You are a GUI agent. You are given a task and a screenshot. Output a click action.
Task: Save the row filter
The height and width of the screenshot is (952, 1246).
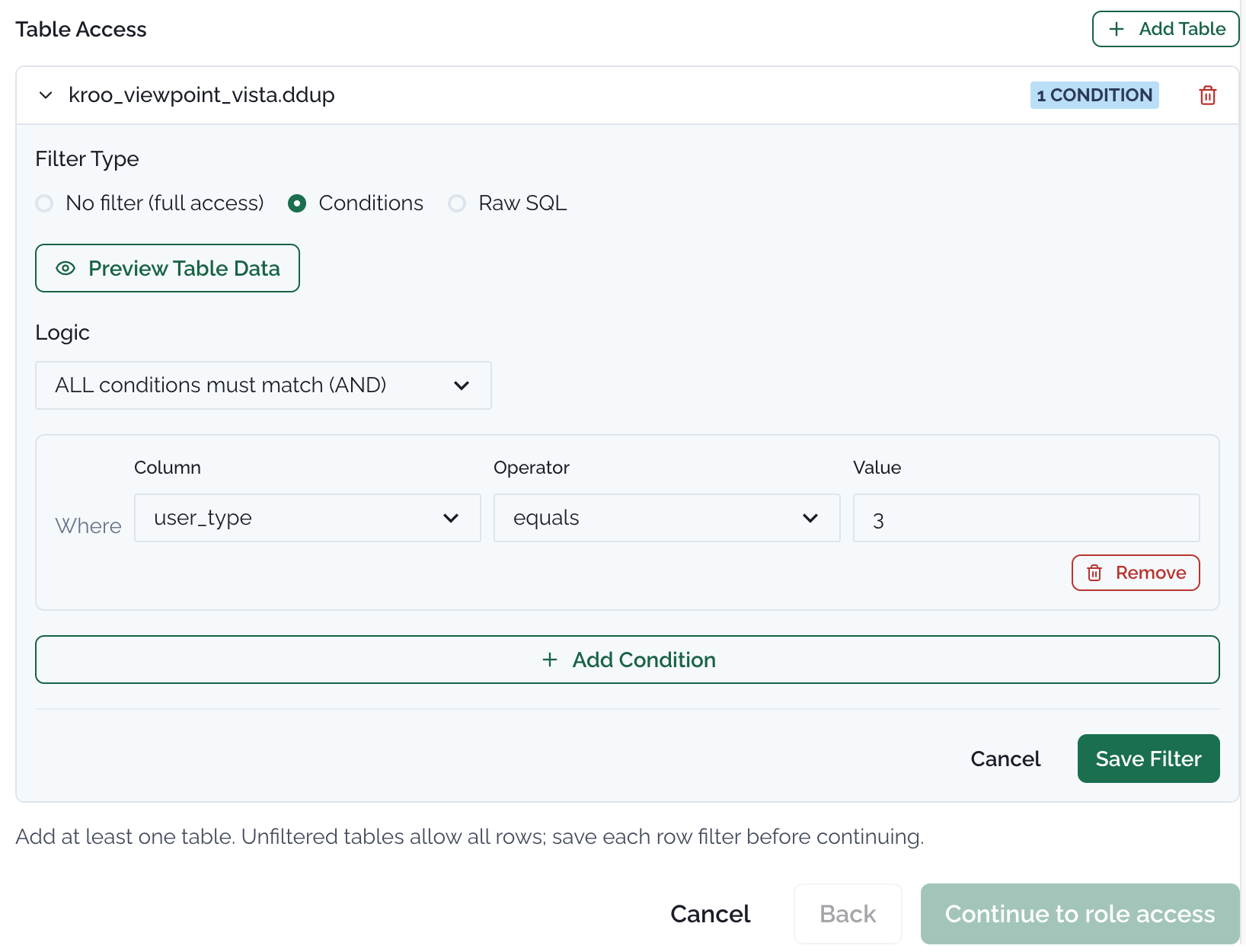point(1149,759)
